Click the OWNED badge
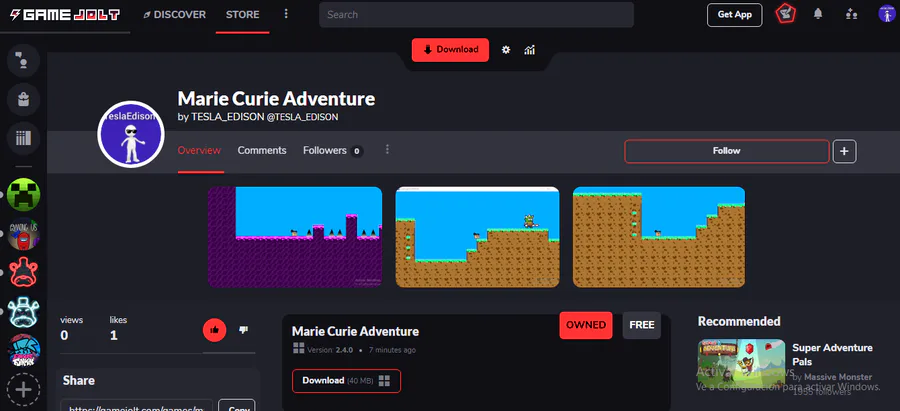The width and height of the screenshot is (900, 411). 586,325
